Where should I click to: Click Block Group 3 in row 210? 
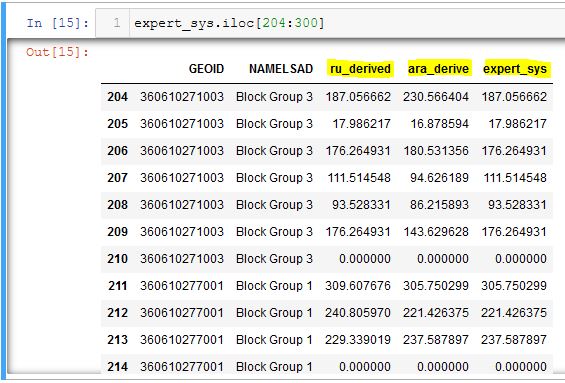[x=274, y=259]
